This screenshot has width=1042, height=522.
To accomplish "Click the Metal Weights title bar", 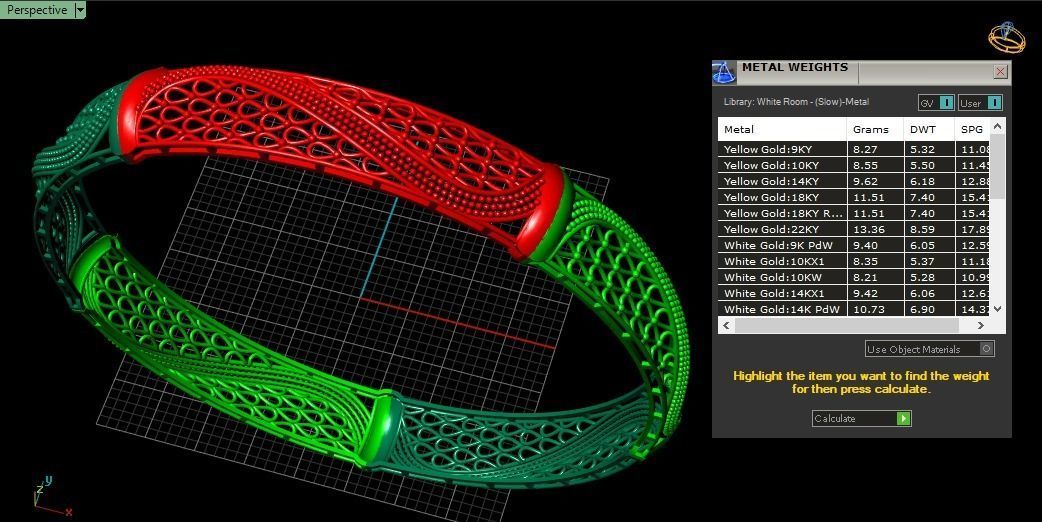I will click(864, 72).
